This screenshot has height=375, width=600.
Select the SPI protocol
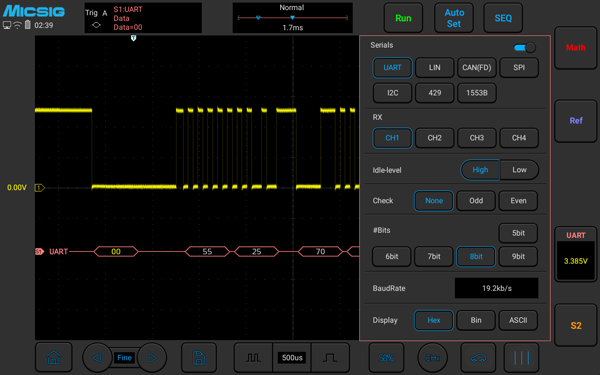(x=519, y=68)
